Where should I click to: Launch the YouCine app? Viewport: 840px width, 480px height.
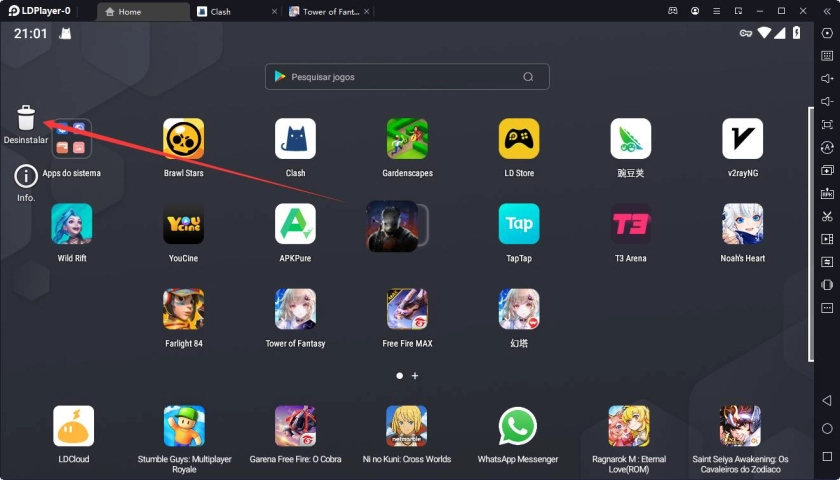(183, 224)
